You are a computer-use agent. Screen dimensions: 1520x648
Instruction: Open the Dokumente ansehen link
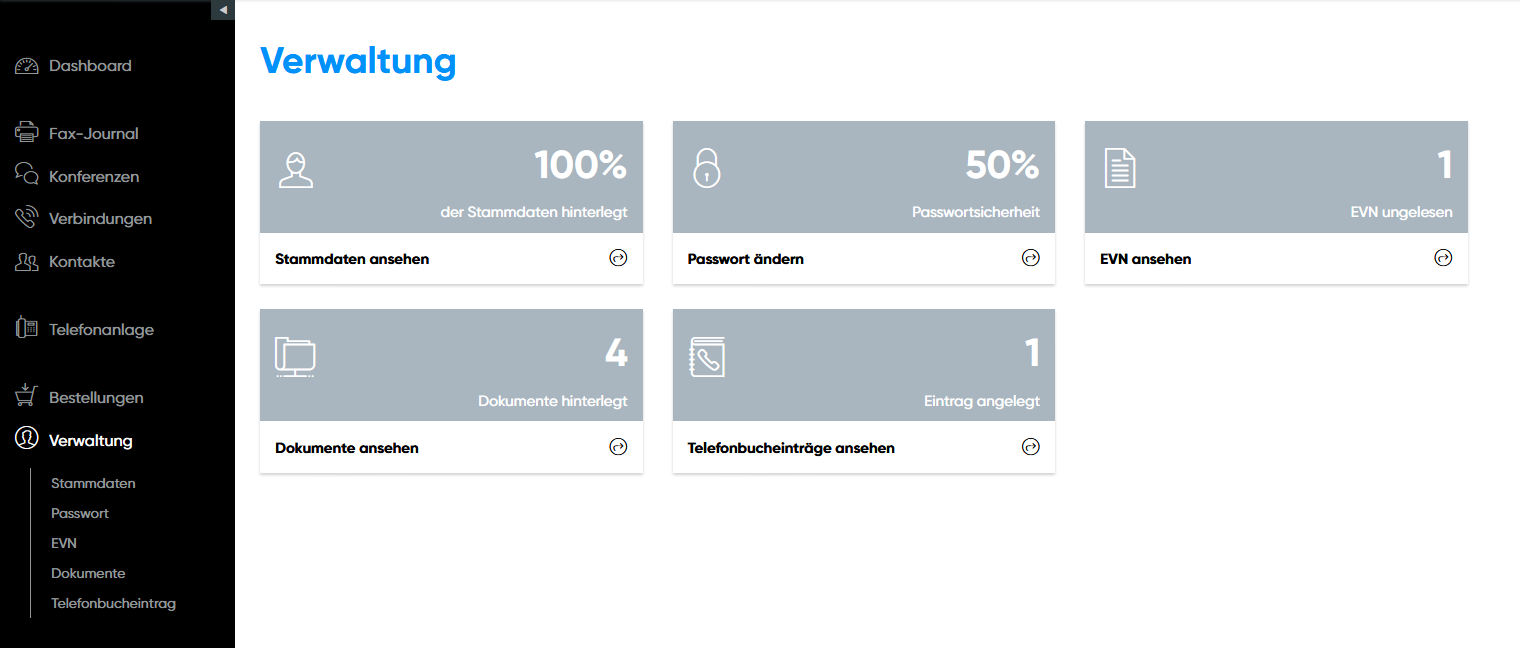point(347,448)
